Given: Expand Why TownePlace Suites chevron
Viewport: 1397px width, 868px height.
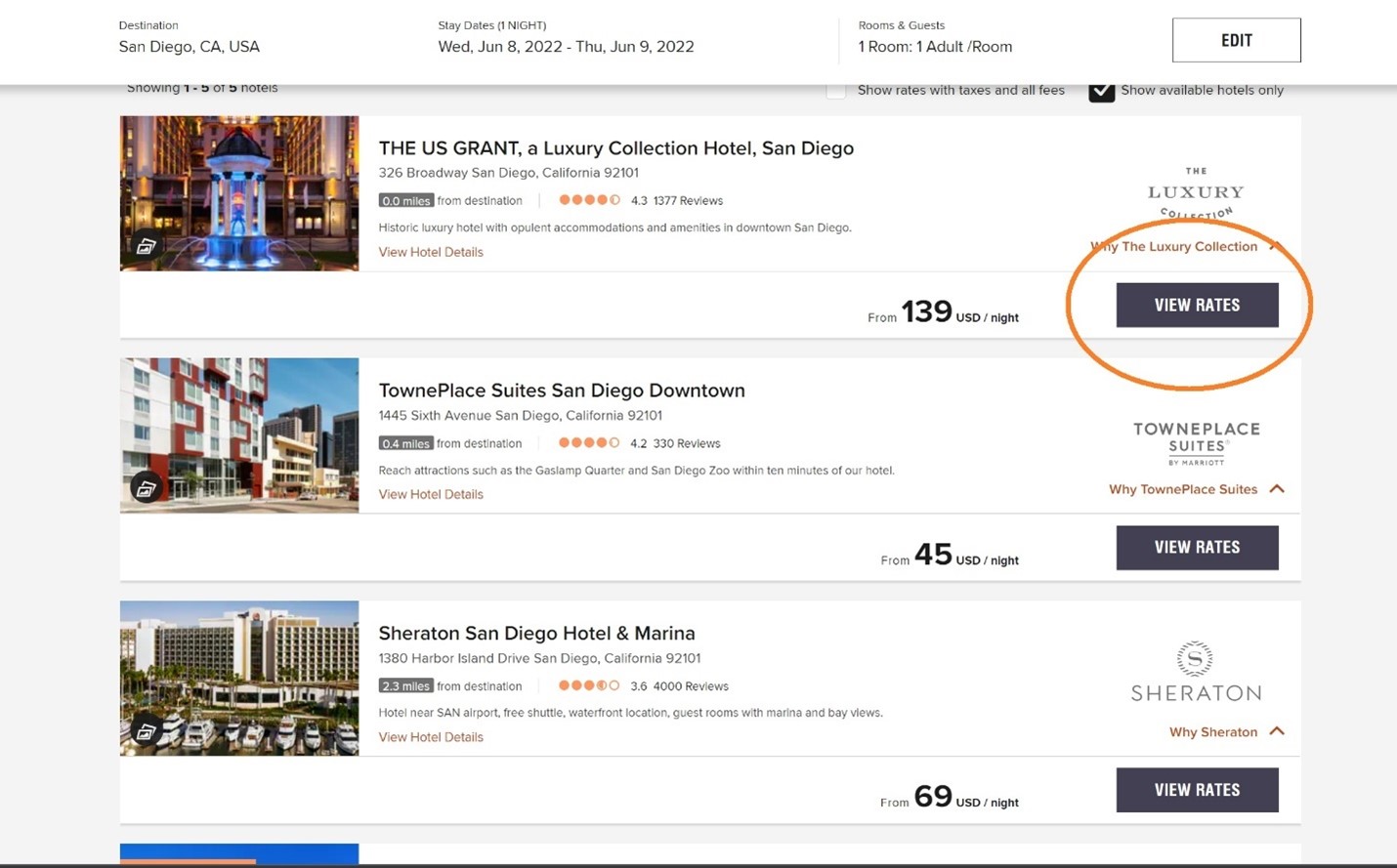Looking at the screenshot, I should (1277, 489).
